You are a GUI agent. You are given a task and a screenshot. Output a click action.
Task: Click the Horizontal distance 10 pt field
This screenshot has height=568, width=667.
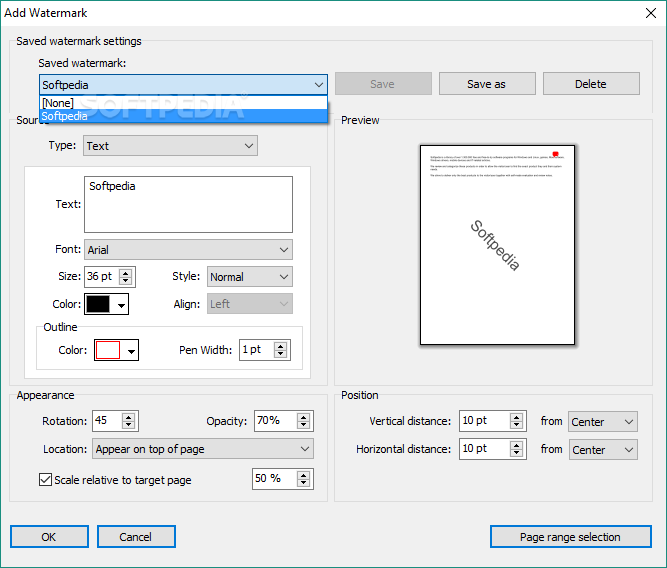pyautogui.click(x=485, y=449)
